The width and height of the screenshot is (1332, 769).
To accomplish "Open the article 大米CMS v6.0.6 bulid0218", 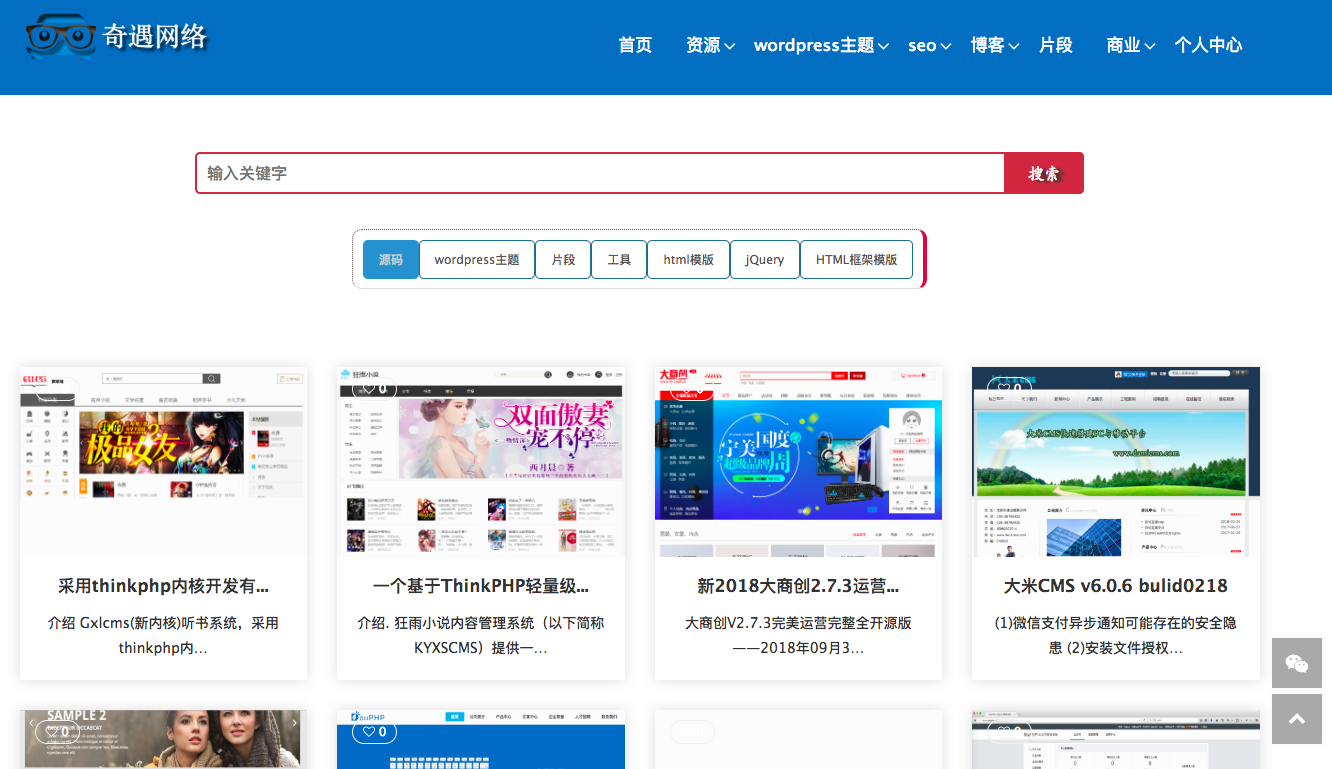I will click(x=1116, y=584).
